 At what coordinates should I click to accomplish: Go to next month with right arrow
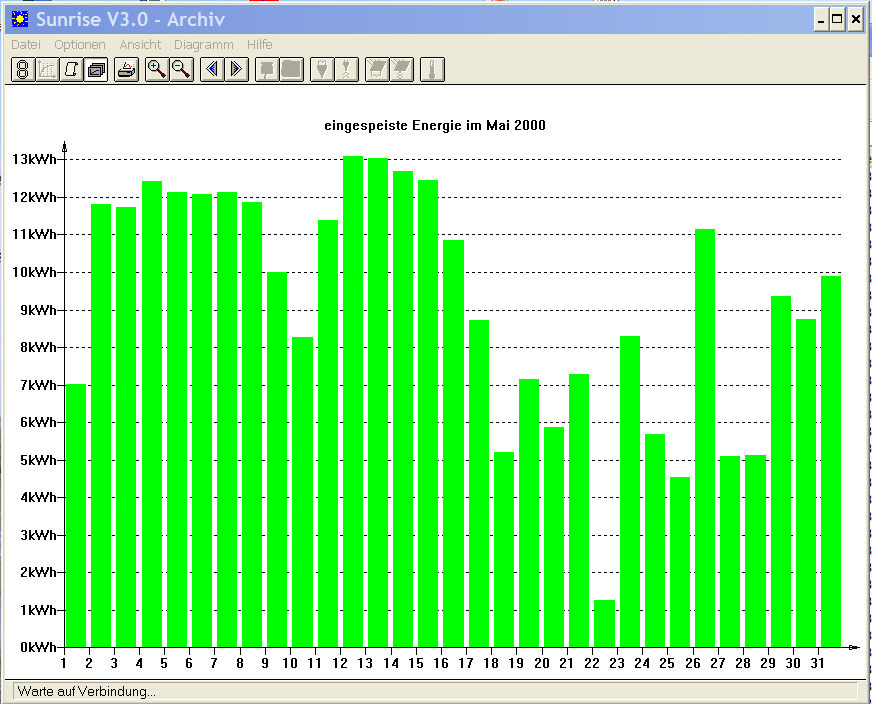click(236, 70)
